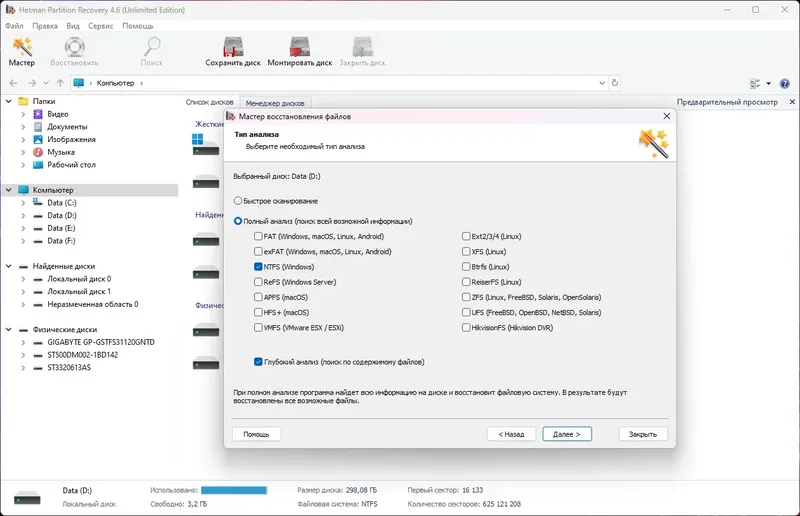
Task: Click the Data (D:) drive icon in status bar
Action: (x=27, y=498)
